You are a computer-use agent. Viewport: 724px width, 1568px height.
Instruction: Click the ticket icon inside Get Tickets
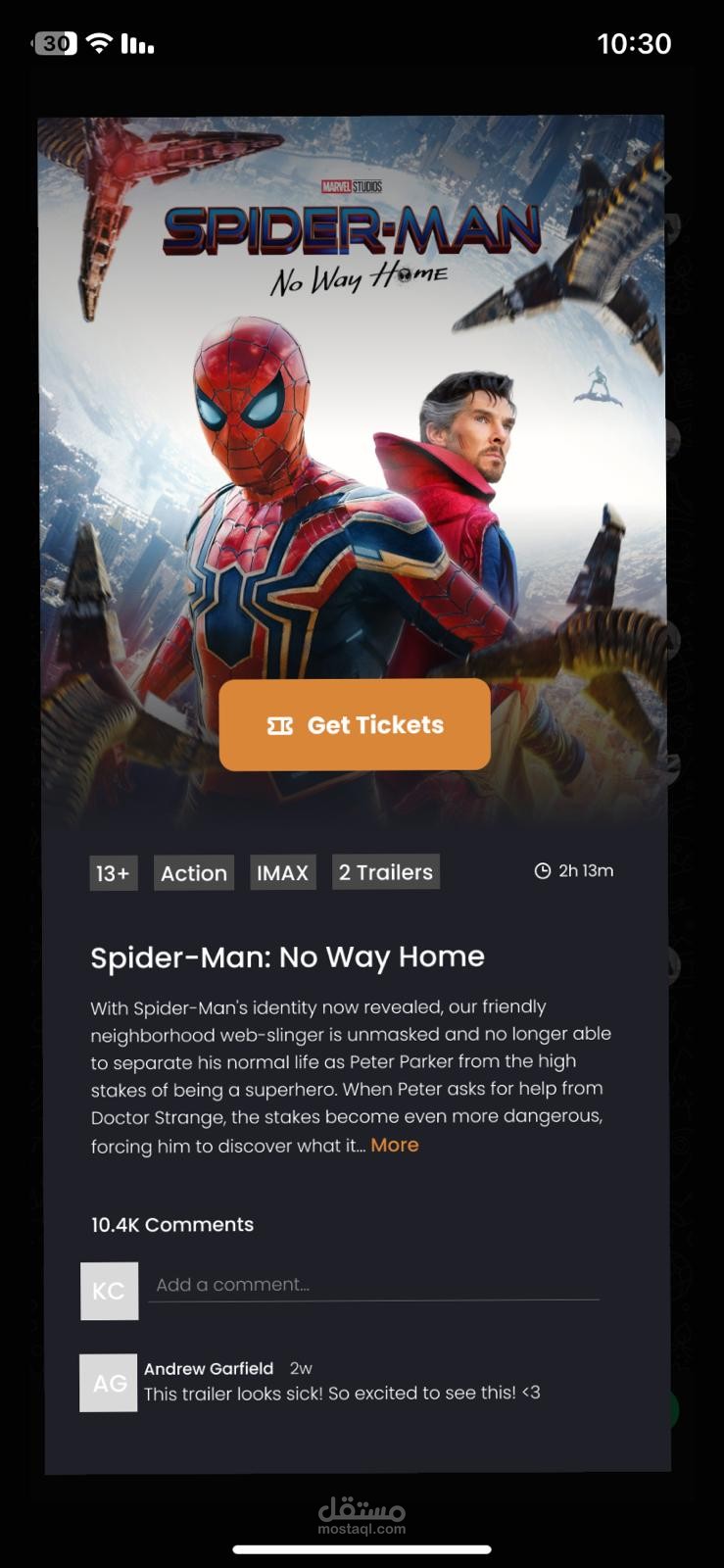(x=280, y=725)
